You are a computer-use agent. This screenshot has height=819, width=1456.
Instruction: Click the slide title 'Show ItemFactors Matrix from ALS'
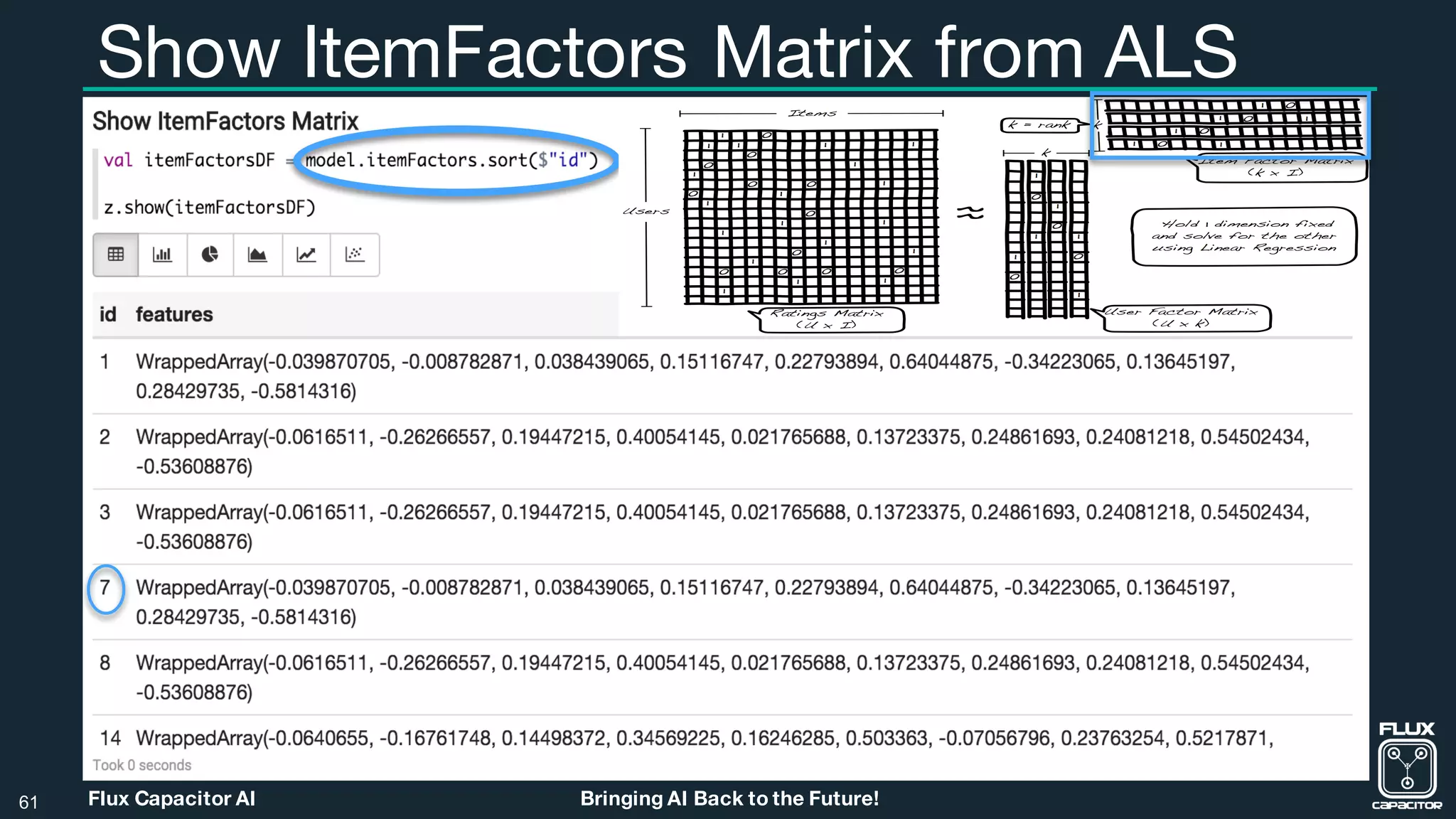[668, 52]
